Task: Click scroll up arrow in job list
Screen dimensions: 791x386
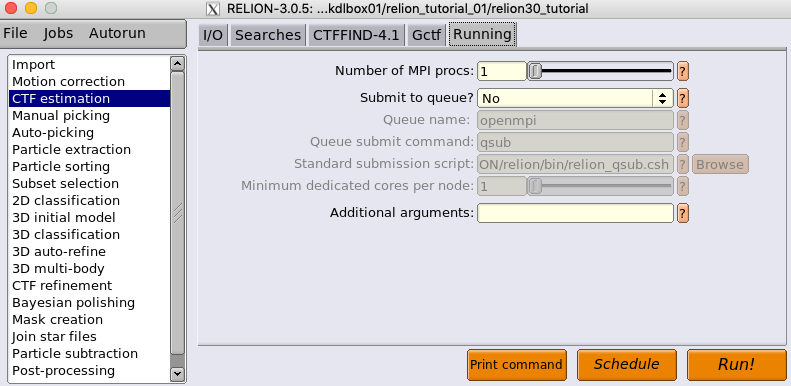Action: pos(177,64)
